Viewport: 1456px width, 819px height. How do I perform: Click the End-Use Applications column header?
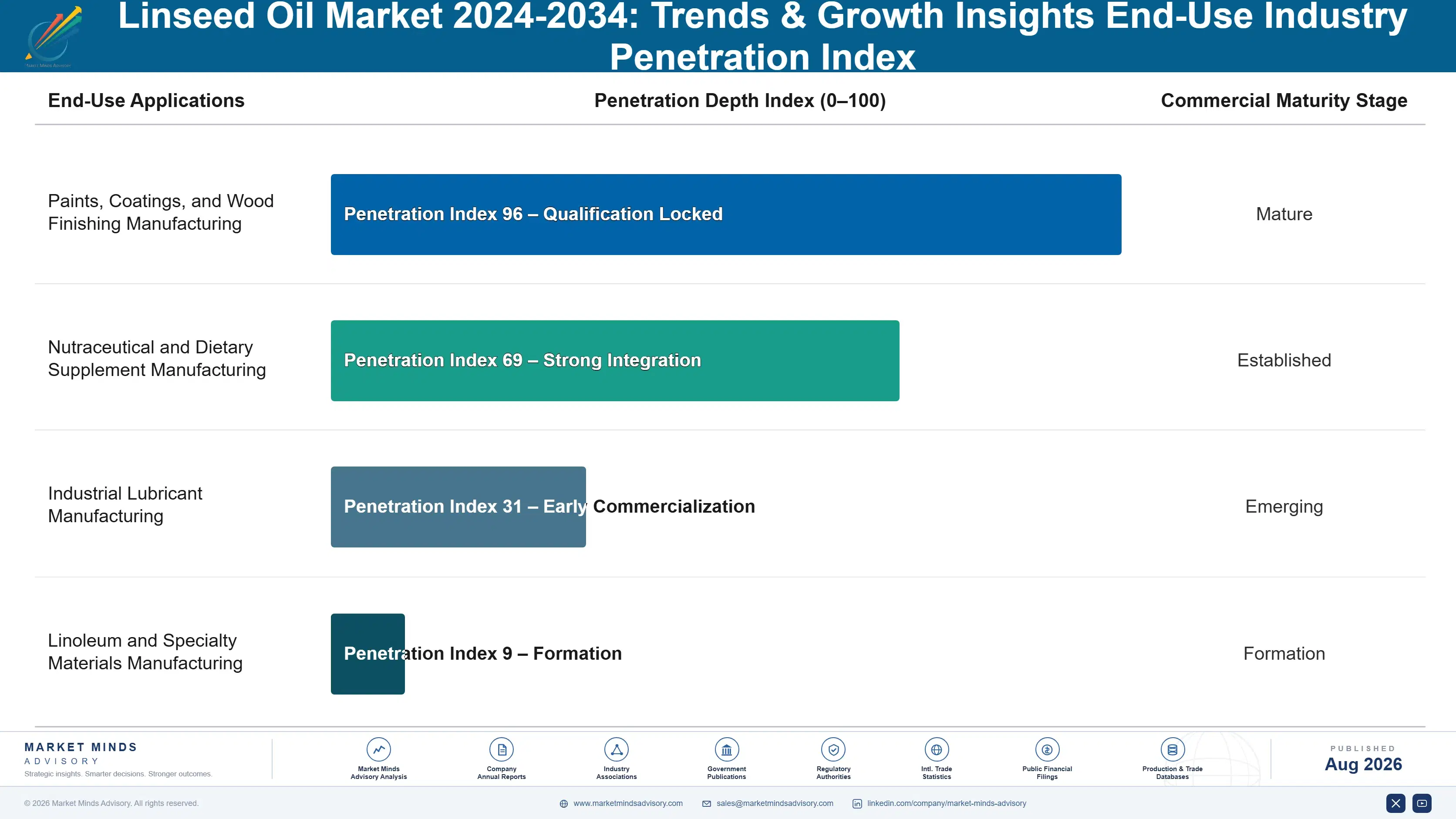click(x=146, y=101)
